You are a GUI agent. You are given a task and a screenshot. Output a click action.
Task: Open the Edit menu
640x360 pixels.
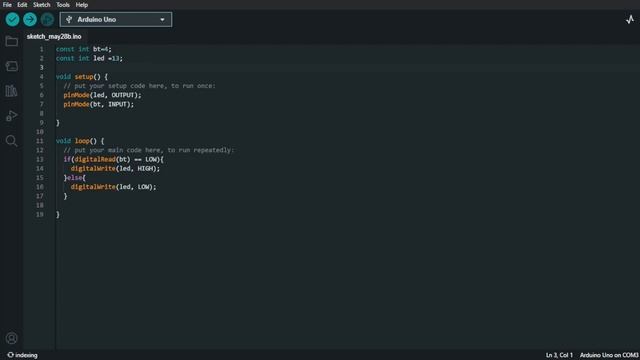[x=22, y=5]
